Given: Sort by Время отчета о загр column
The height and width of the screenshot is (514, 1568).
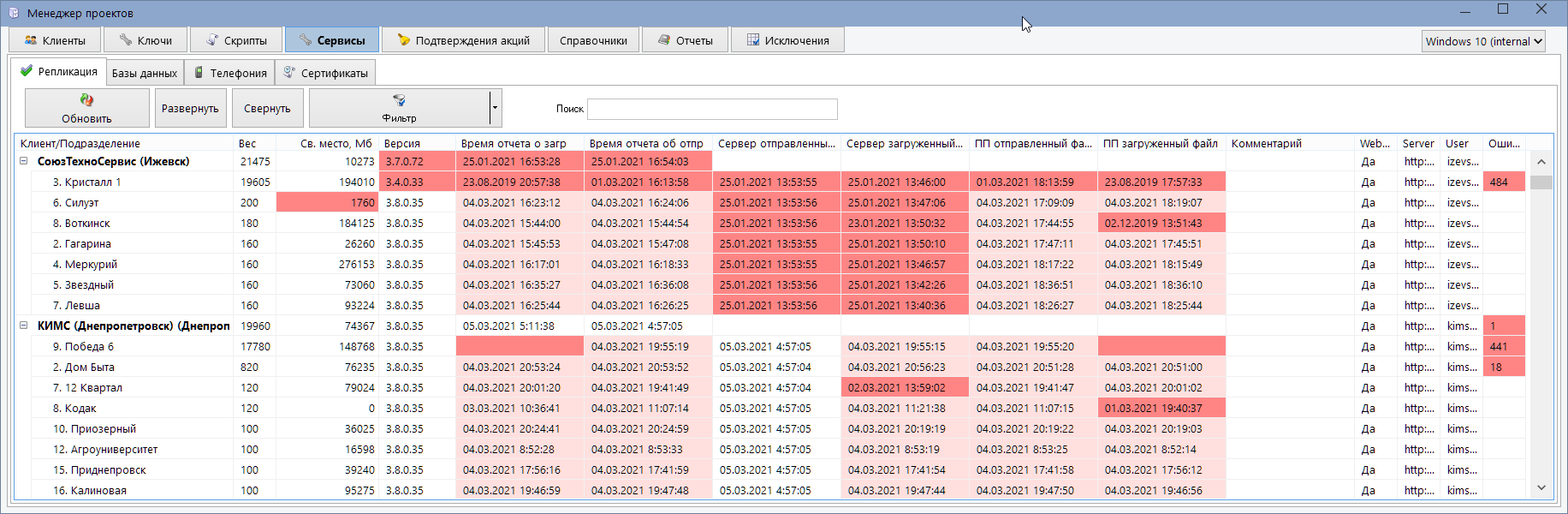Looking at the screenshot, I should pos(520,143).
